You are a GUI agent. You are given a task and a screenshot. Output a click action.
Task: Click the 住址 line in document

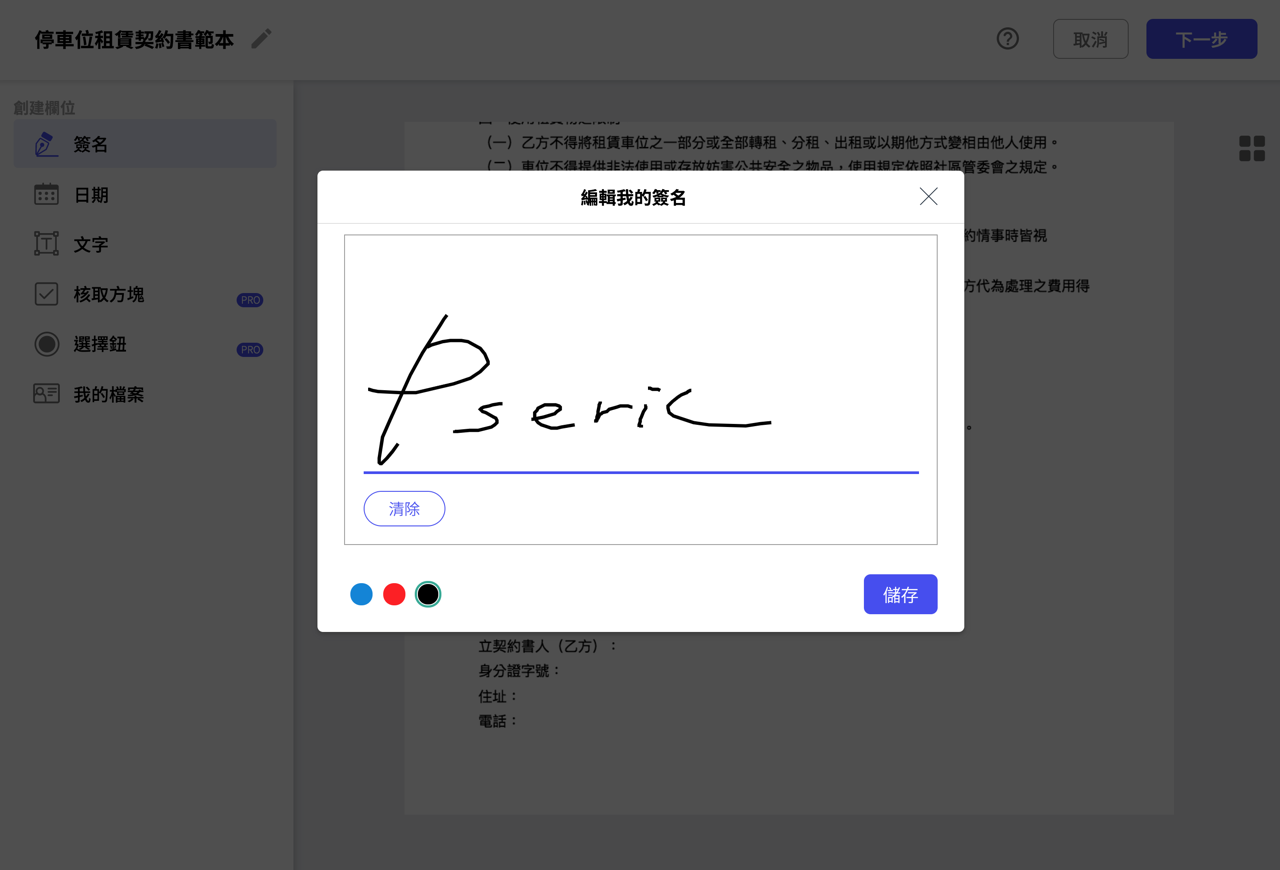click(x=498, y=696)
